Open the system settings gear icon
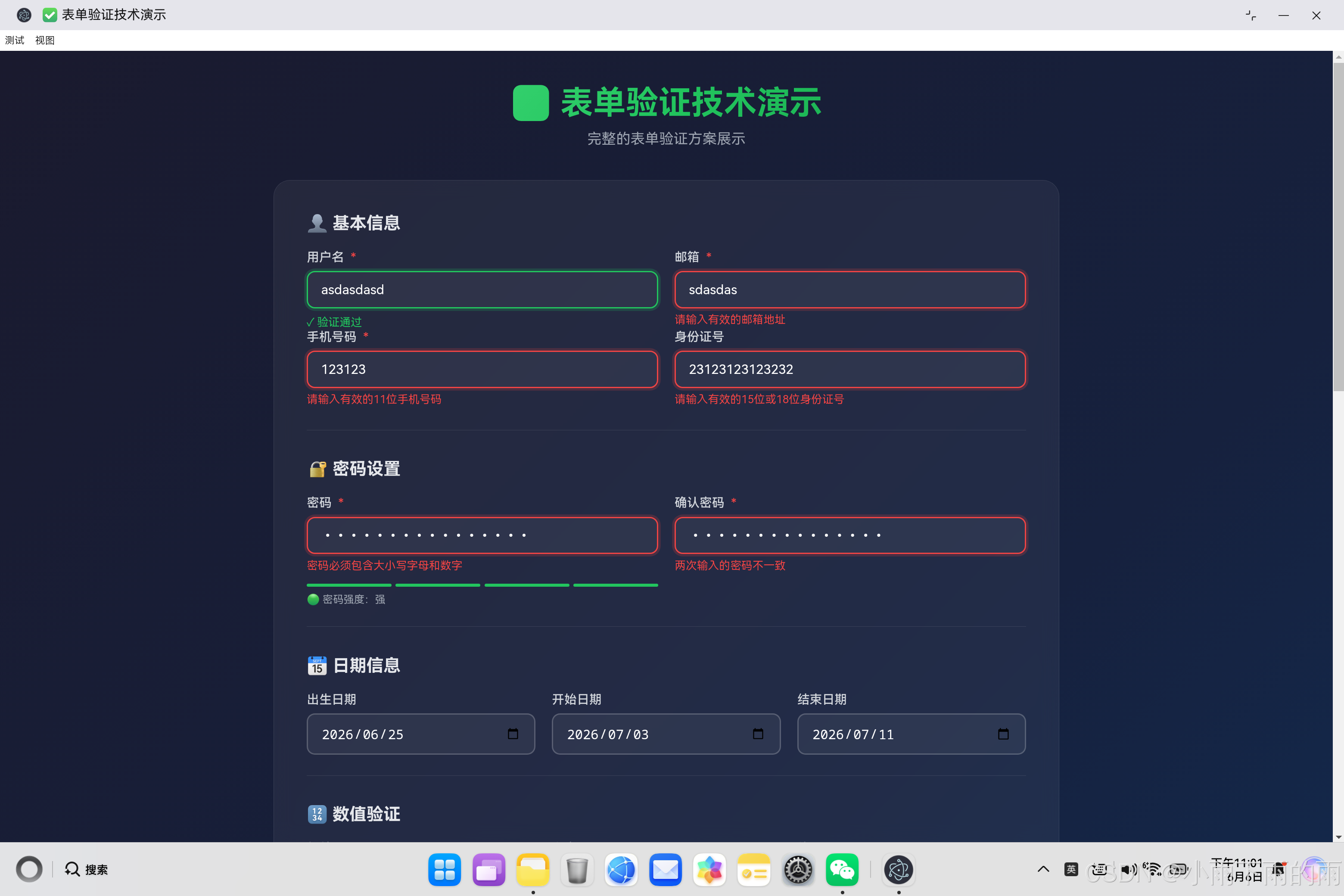Screen dimensions: 1344x896 tap(798, 870)
